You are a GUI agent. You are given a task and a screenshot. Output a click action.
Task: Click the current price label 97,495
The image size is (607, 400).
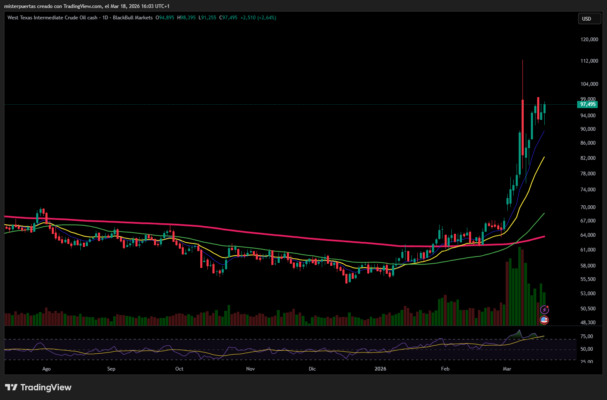coord(587,104)
